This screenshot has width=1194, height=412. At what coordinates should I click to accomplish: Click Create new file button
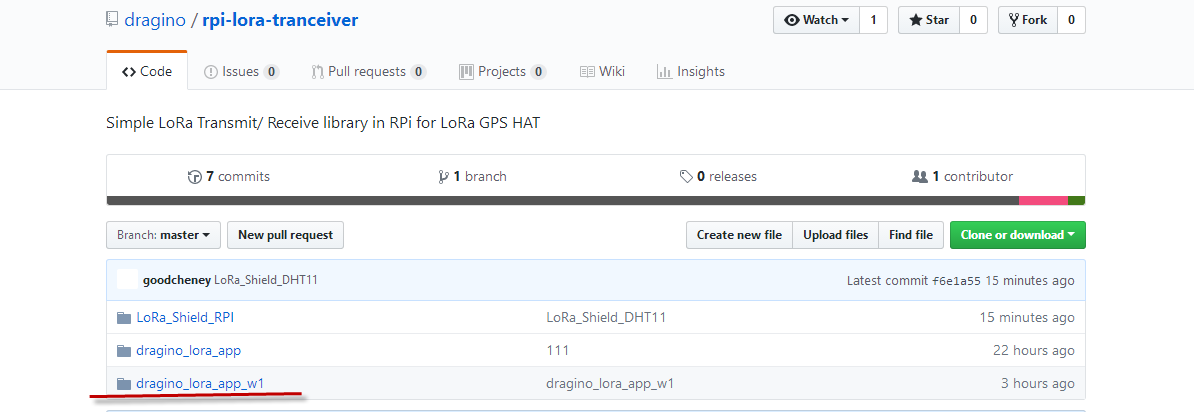tap(739, 235)
